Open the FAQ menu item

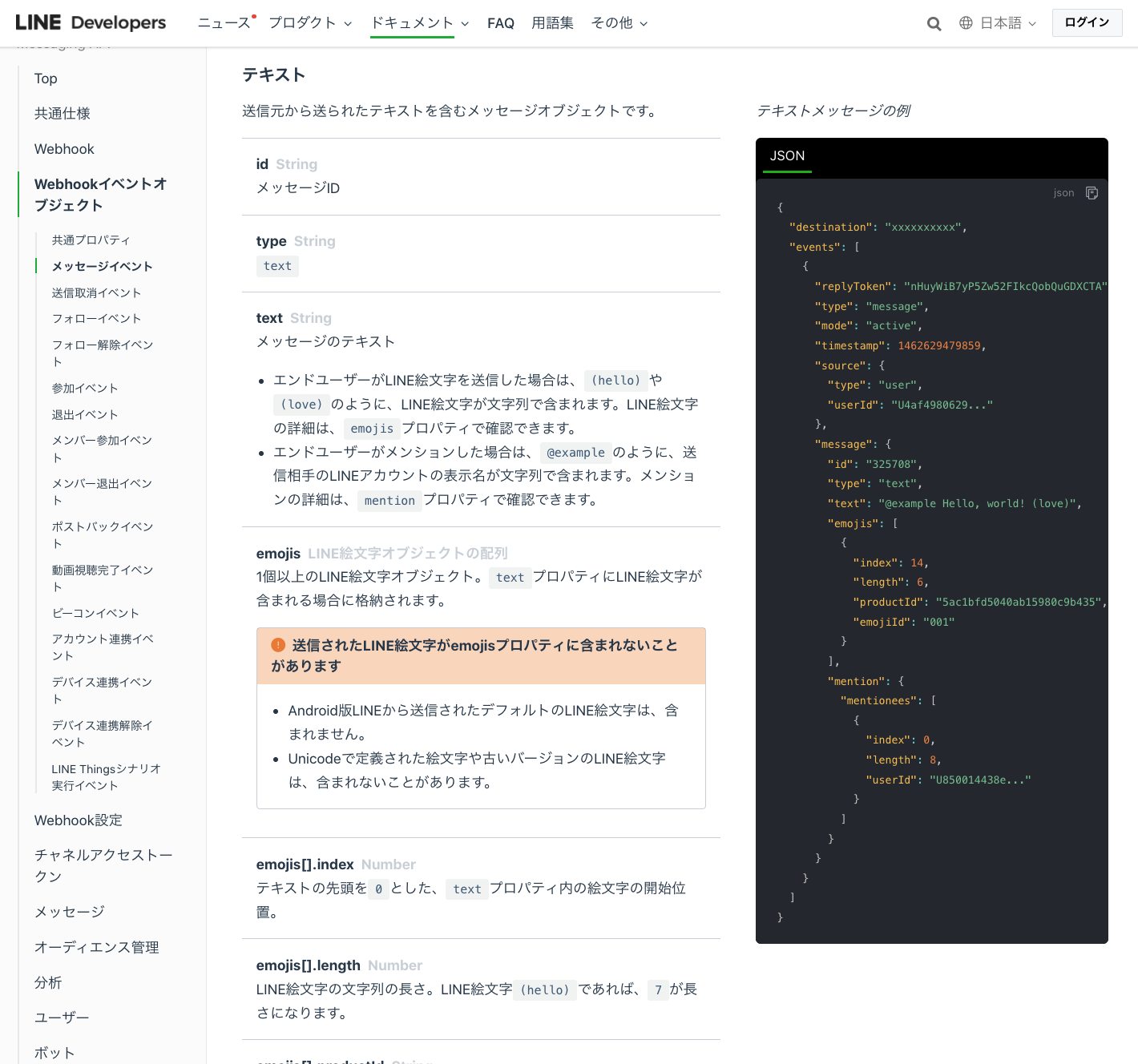click(x=501, y=23)
